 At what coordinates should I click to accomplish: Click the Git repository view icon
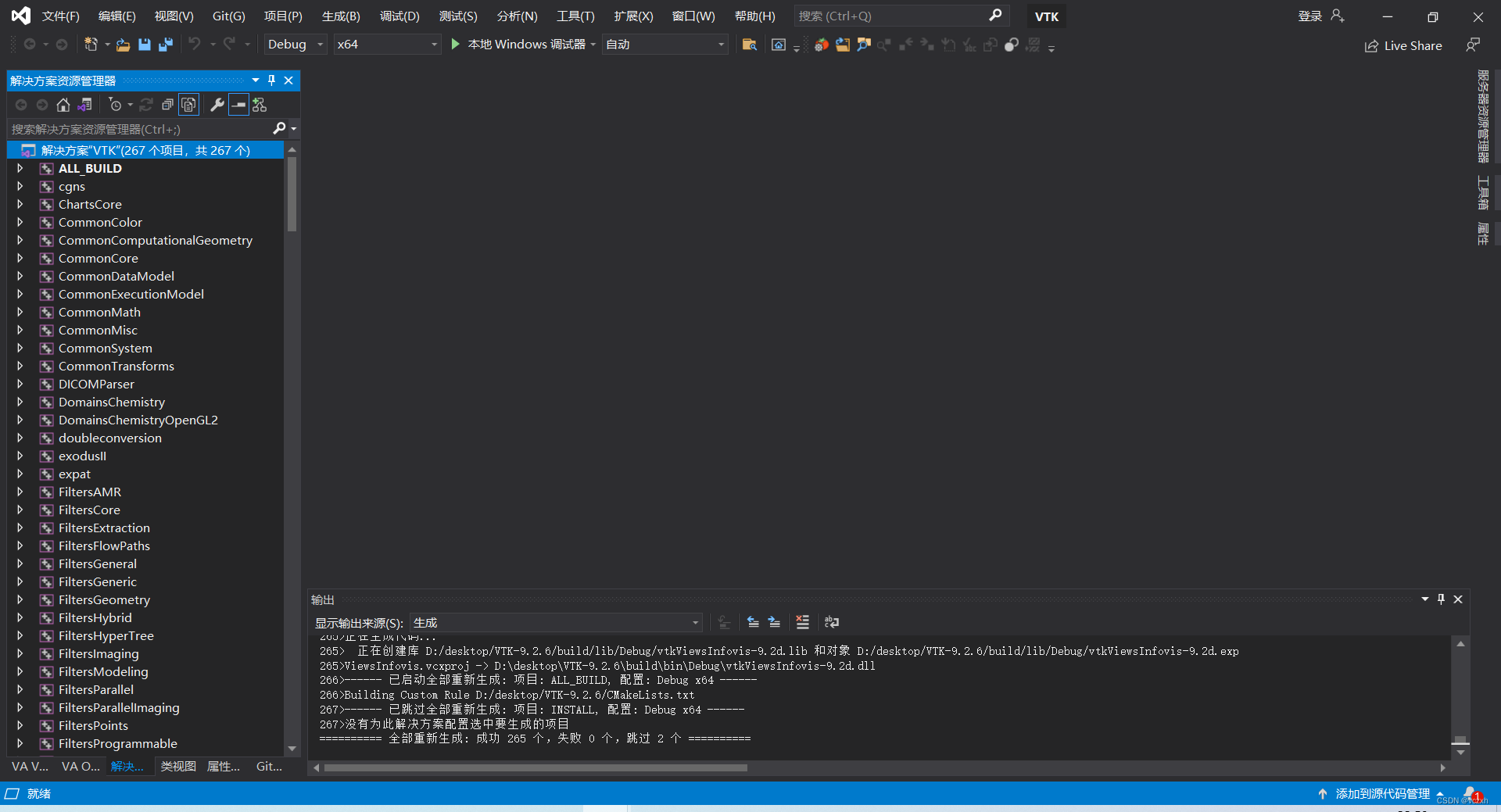pos(260,105)
